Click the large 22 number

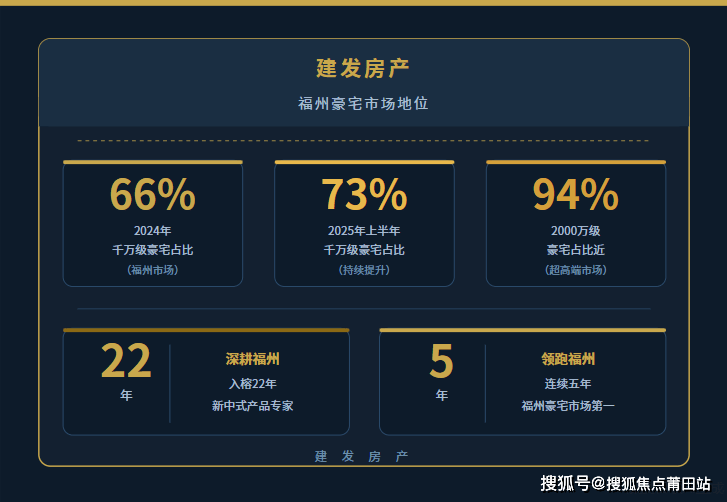tap(126, 361)
